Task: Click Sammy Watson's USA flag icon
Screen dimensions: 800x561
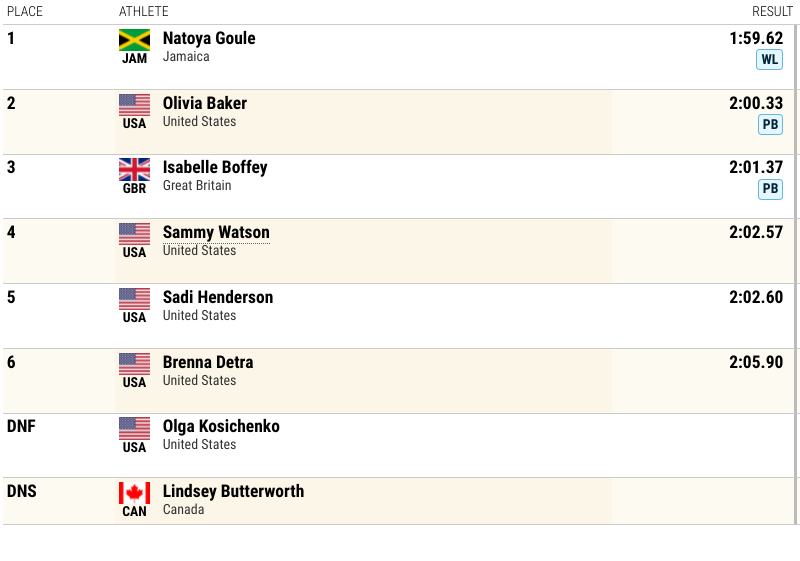Action: pyautogui.click(x=134, y=234)
